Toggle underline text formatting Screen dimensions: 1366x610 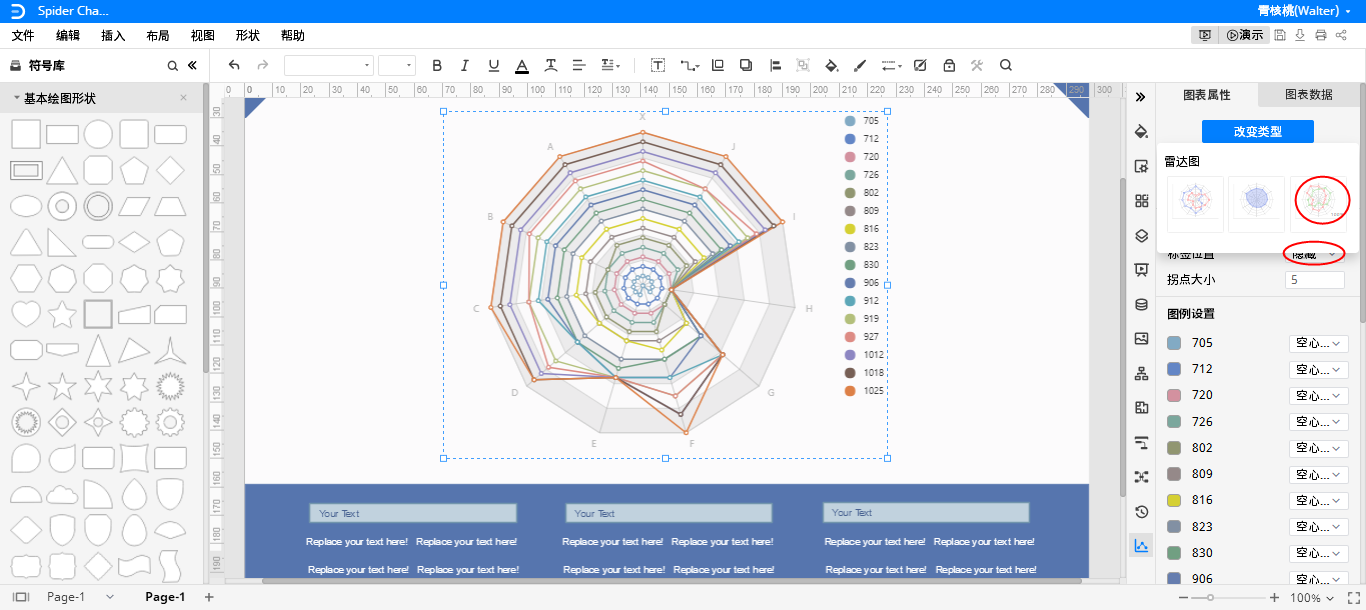point(493,65)
